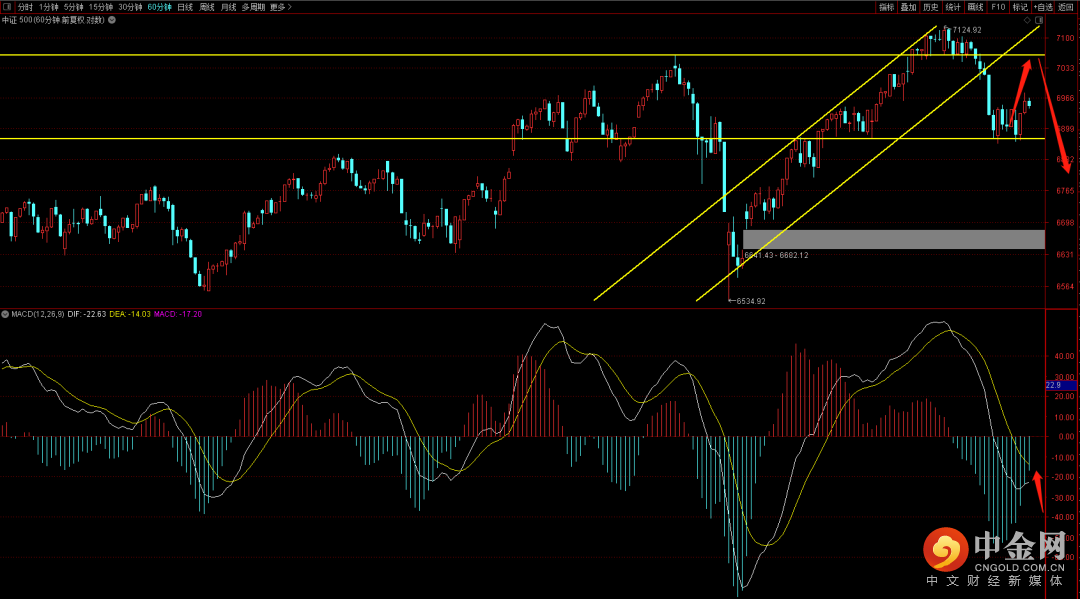
Task: Click the 40.00 MACD axis label
Action: 1064,357
